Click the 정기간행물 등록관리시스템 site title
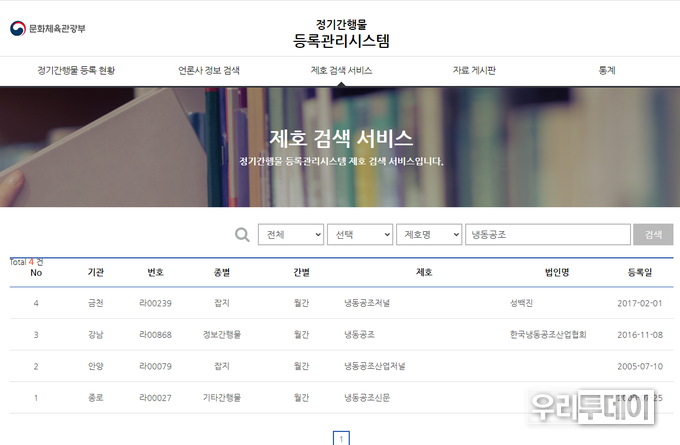The width and height of the screenshot is (680, 445). coord(341,33)
